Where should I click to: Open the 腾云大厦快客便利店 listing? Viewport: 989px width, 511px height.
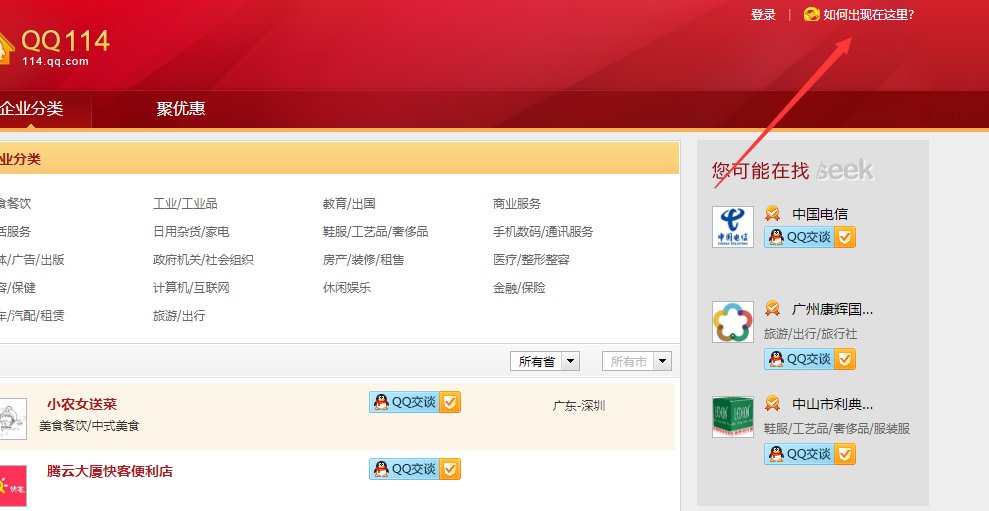(110, 471)
